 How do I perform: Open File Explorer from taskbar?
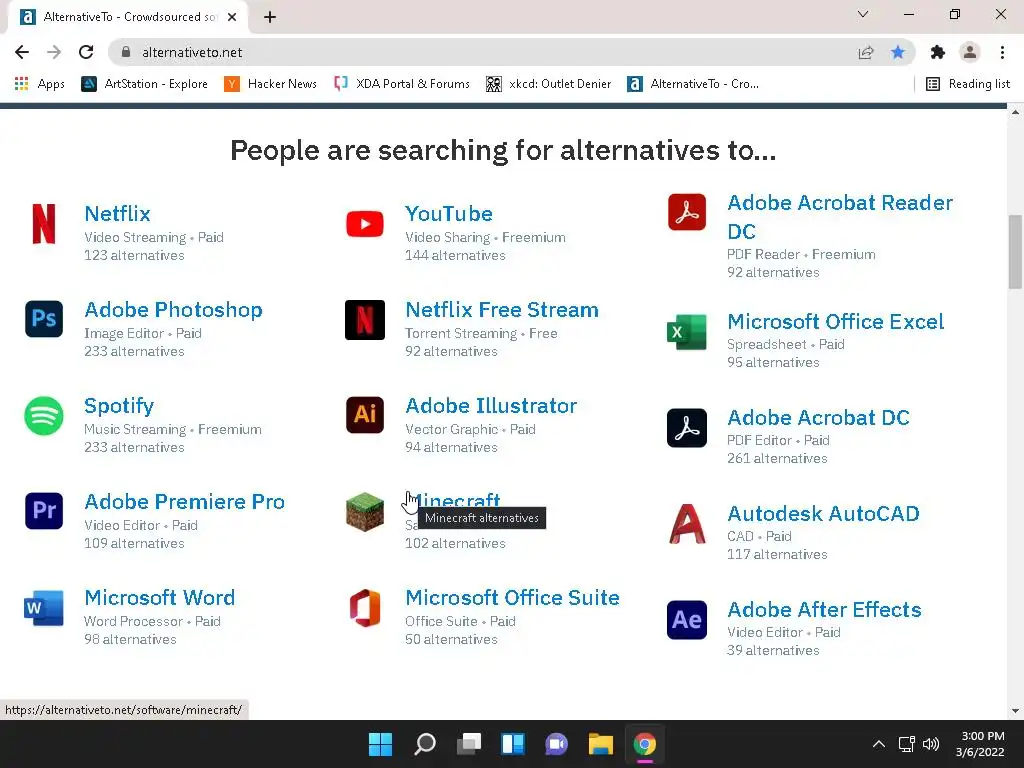pyautogui.click(x=601, y=744)
